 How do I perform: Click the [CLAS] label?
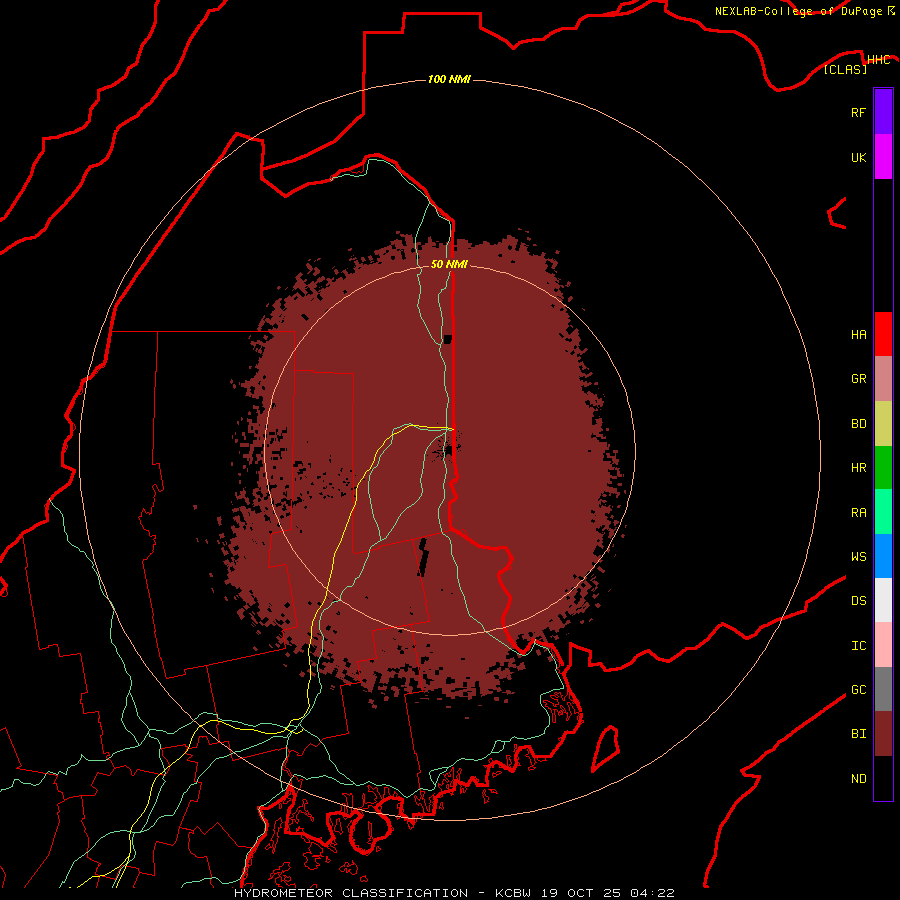point(845,70)
